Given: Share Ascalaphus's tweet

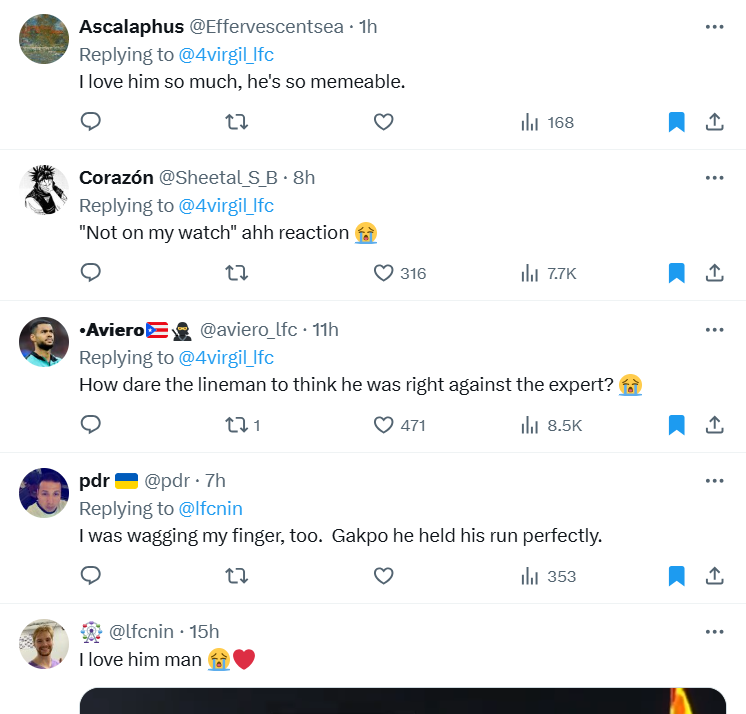Looking at the screenshot, I should point(714,122).
